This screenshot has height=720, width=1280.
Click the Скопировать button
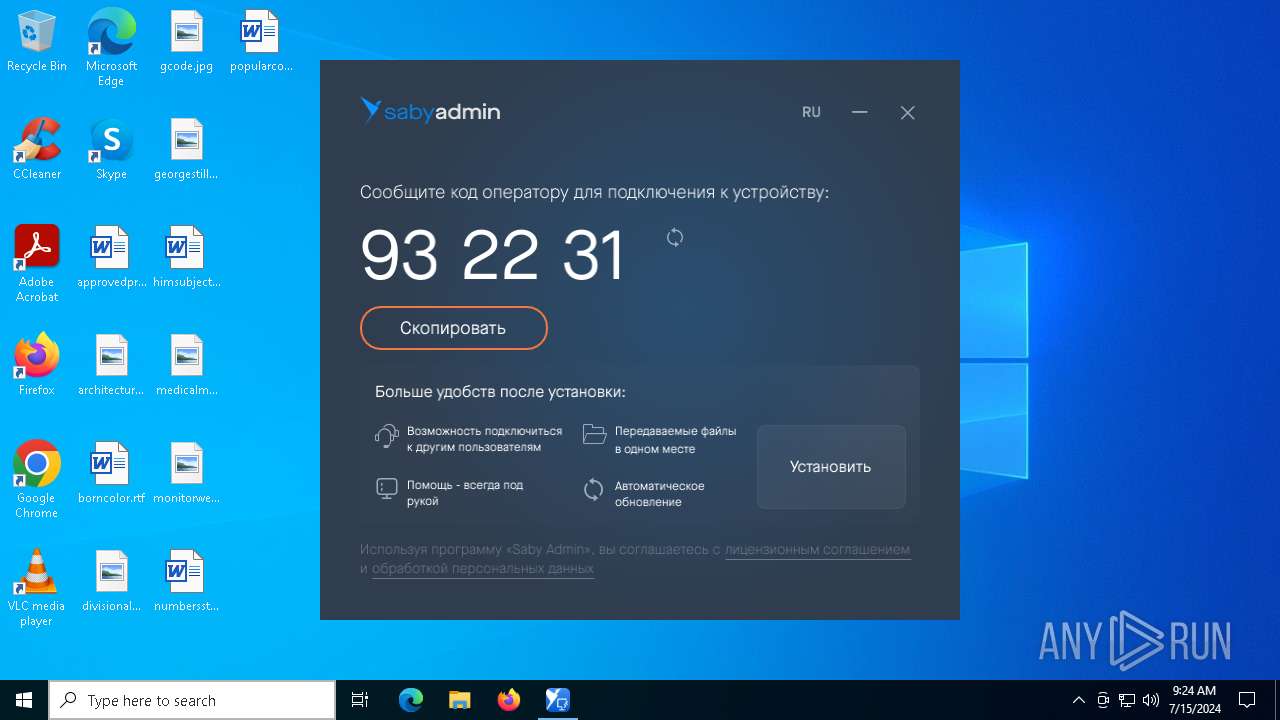[x=454, y=328]
